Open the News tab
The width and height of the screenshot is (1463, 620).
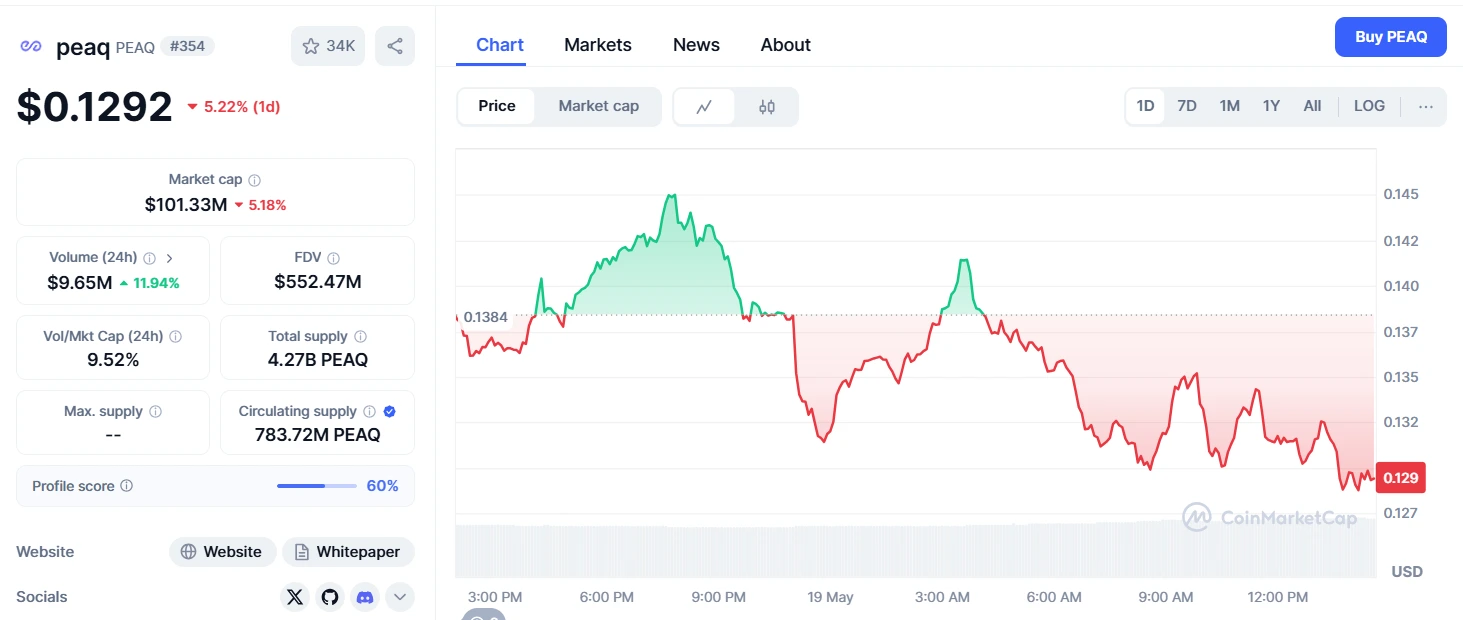click(696, 45)
